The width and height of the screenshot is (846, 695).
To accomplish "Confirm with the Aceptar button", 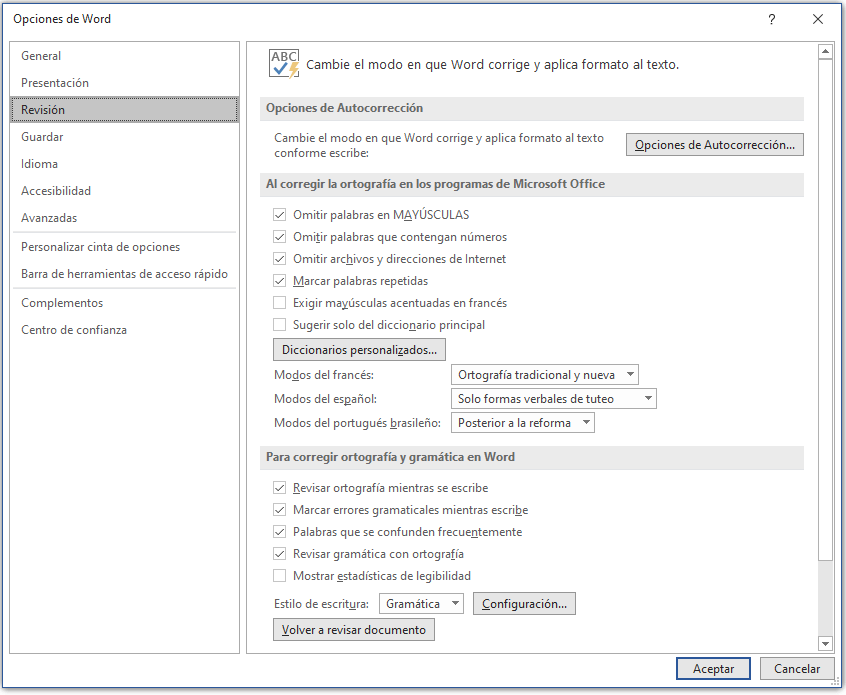I will [x=713, y=669].
